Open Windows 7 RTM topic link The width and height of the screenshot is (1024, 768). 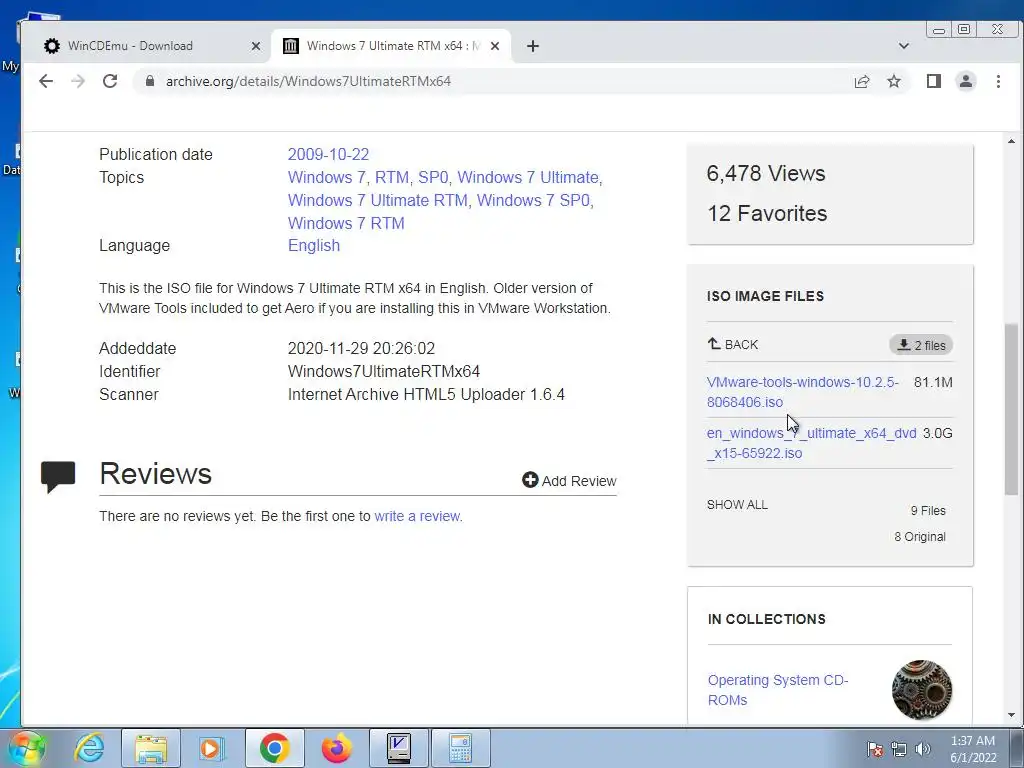(345, 223)
